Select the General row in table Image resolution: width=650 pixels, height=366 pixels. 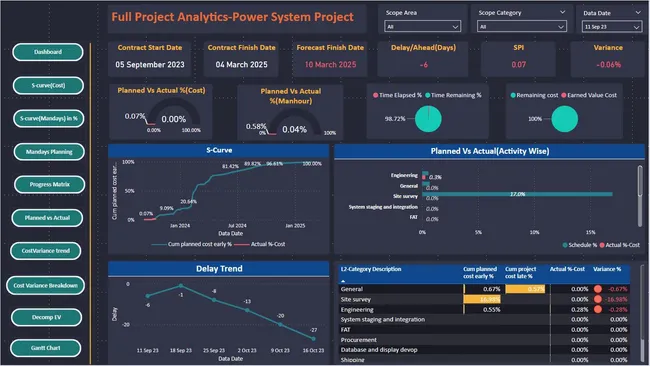[x=484, y=289]
